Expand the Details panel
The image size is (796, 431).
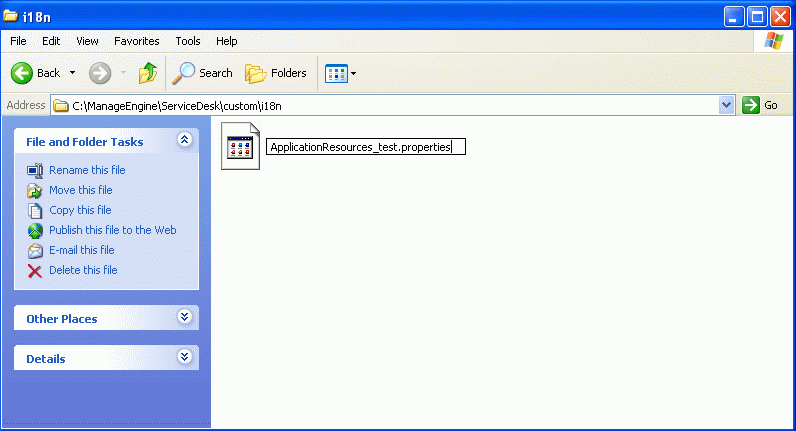pos(184,356)
